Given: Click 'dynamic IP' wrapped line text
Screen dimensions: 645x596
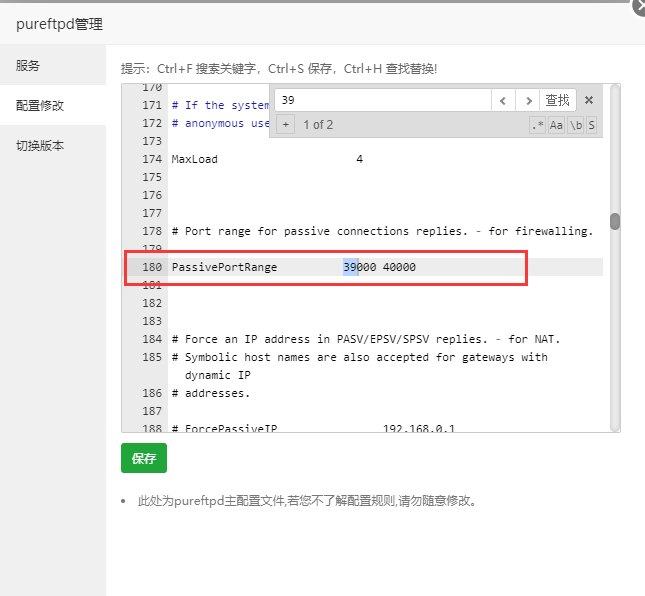Looking at the screenshot, I should [x=218, y=375].
